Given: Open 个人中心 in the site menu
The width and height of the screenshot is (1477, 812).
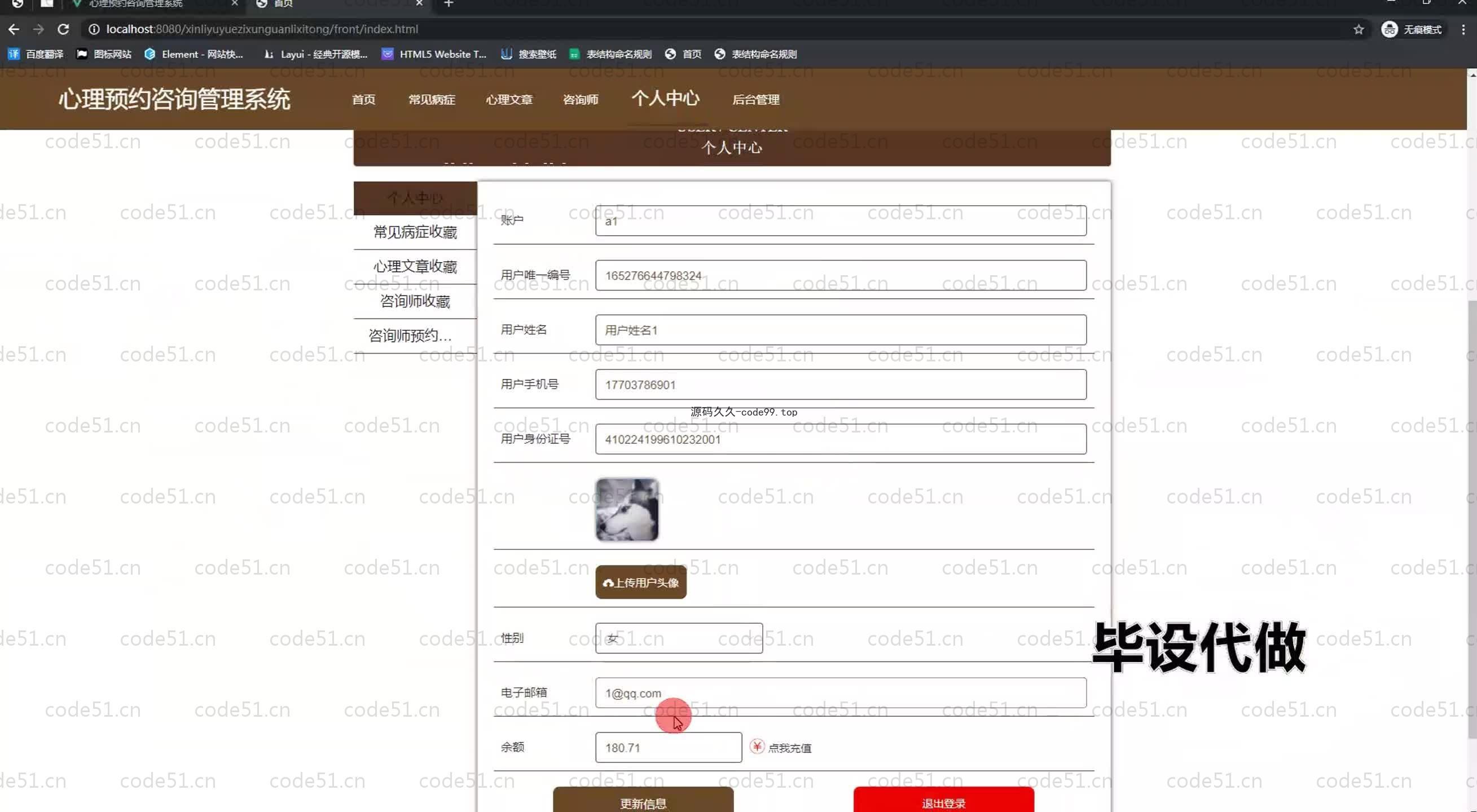Looking at the screenshot, I should coord(665,99).
